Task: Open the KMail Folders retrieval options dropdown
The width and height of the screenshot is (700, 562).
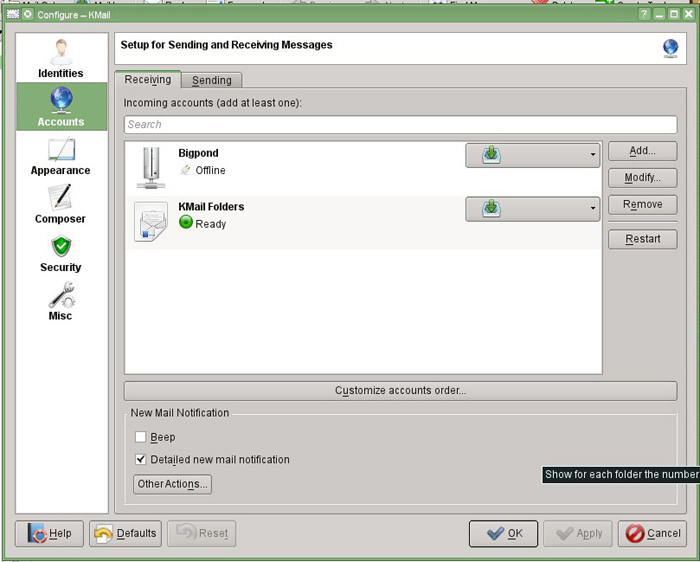Action: [x=533, y=209]
